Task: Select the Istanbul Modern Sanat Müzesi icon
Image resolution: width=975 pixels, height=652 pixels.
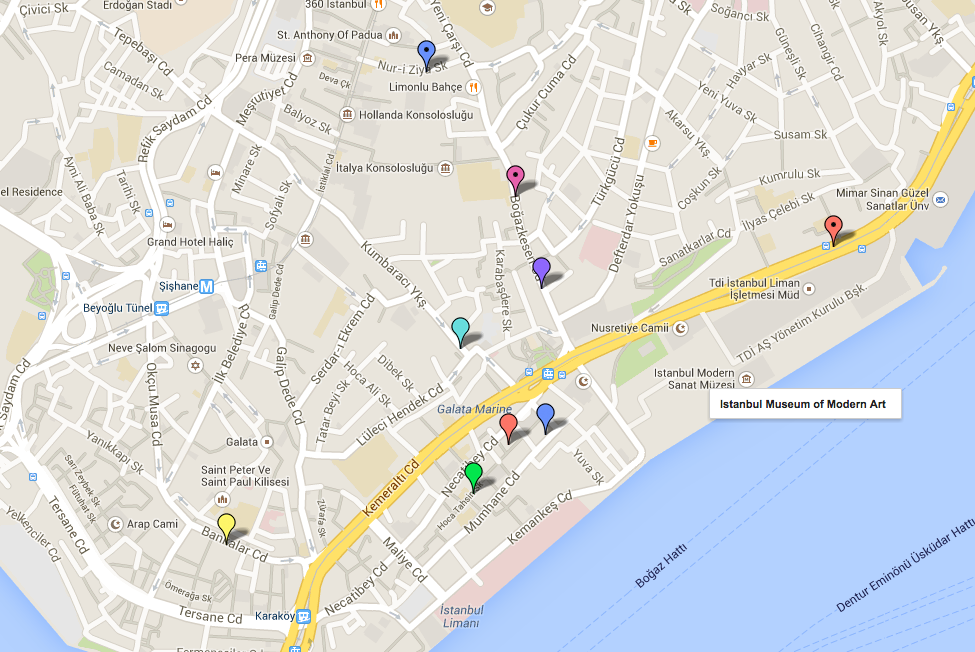Action: (x=747, y=380)
